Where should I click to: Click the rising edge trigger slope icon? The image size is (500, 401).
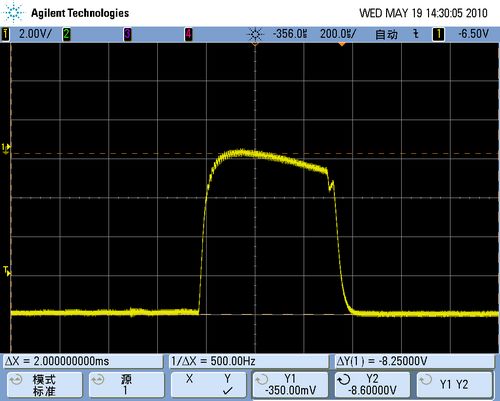coord(415,34)
